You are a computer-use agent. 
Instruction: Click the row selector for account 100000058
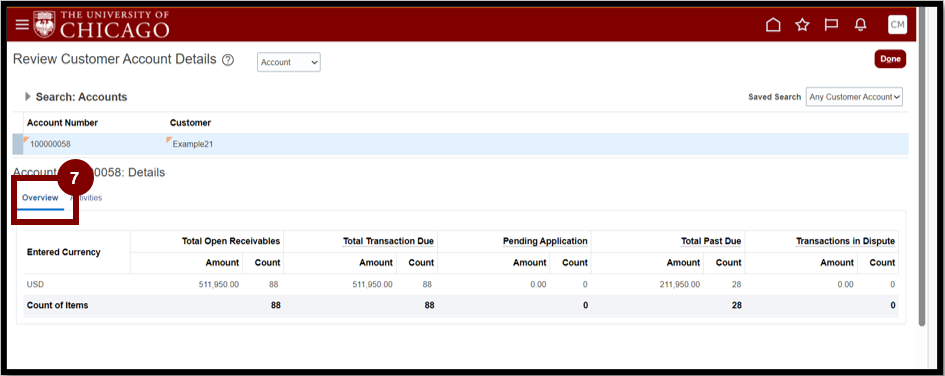coord(17,145)
